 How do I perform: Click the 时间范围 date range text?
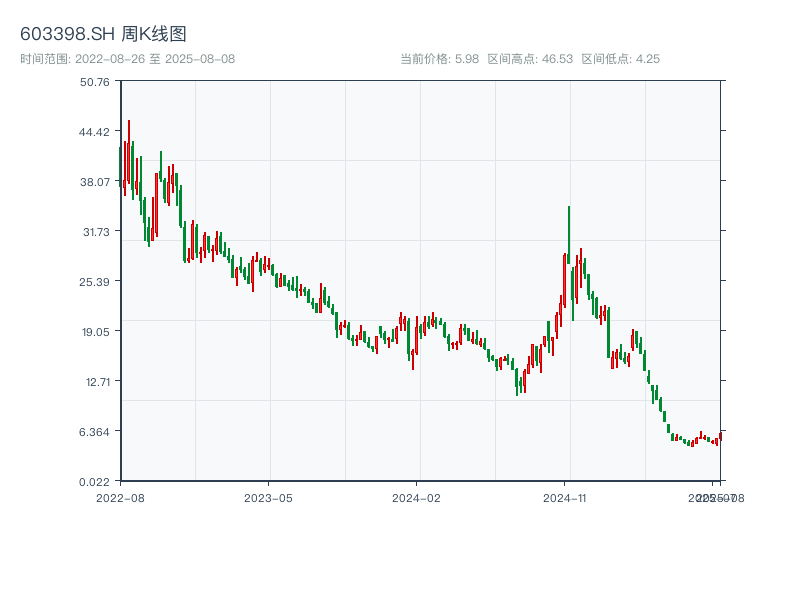127,59
